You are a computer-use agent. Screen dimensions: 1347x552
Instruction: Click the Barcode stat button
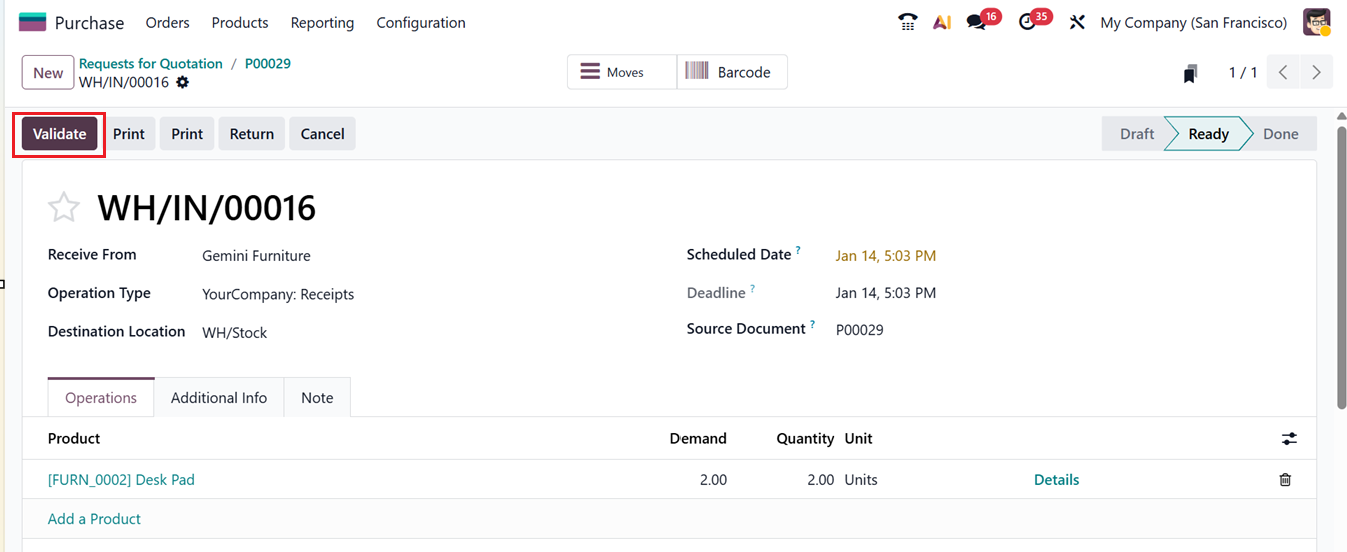click(x=732, y=72)
